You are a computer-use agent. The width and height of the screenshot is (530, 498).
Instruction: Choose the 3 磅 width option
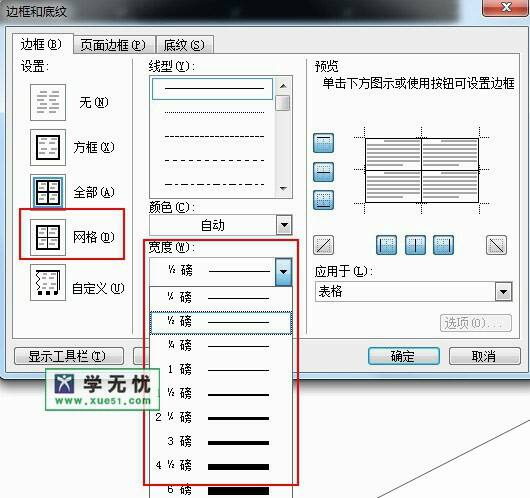[221, 443]
